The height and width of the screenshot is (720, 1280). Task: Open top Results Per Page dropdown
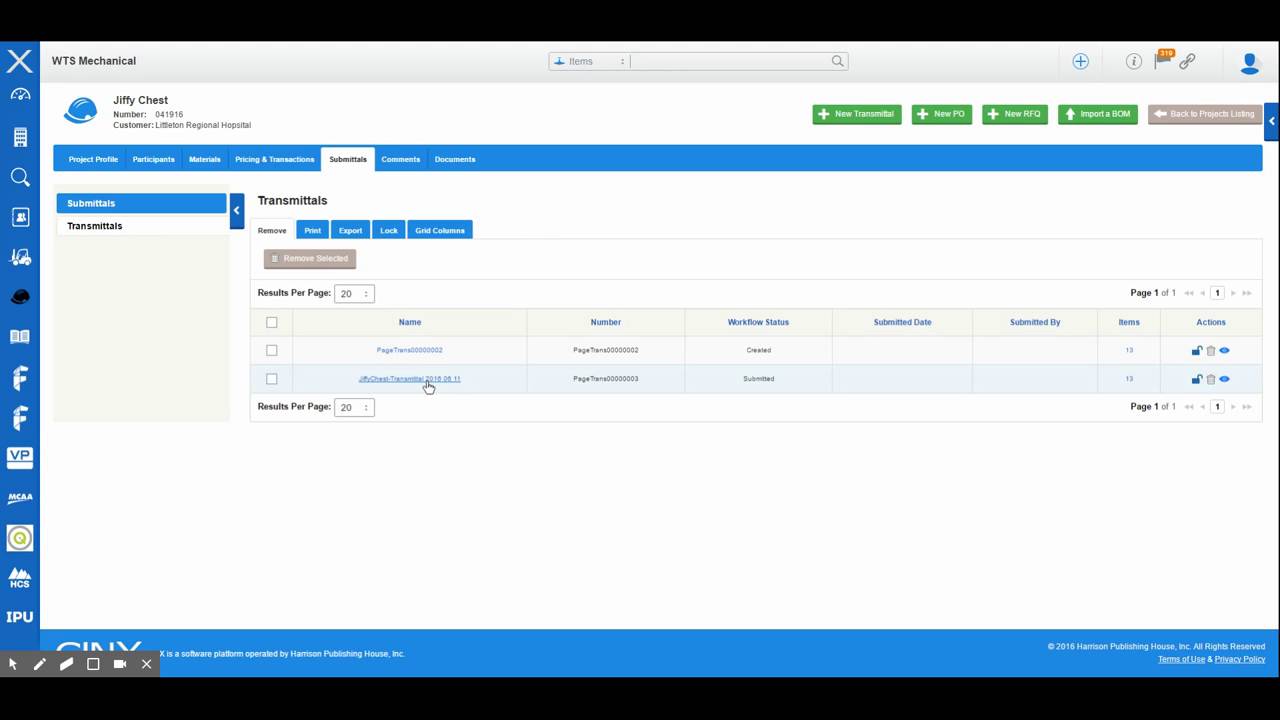pyautogui.click(x=354, y=294)
